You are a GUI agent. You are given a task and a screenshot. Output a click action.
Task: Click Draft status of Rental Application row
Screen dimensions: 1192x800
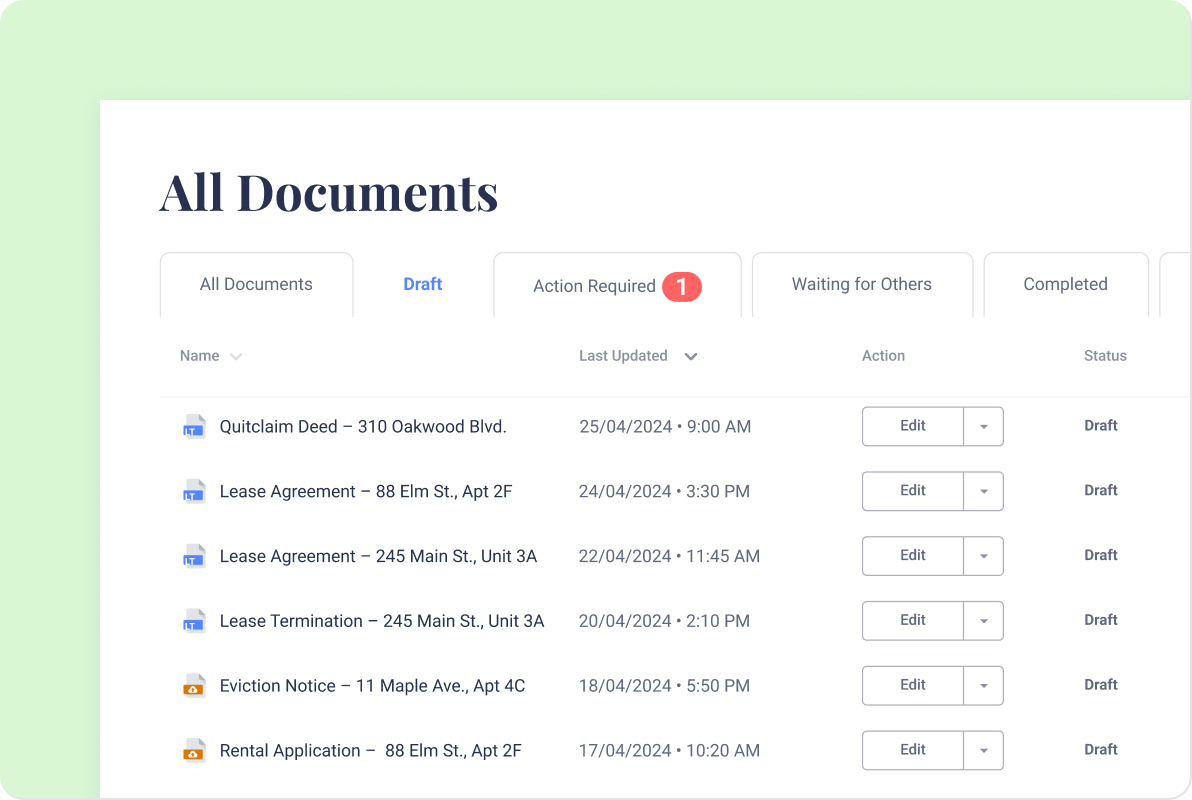pos(1101,750)
